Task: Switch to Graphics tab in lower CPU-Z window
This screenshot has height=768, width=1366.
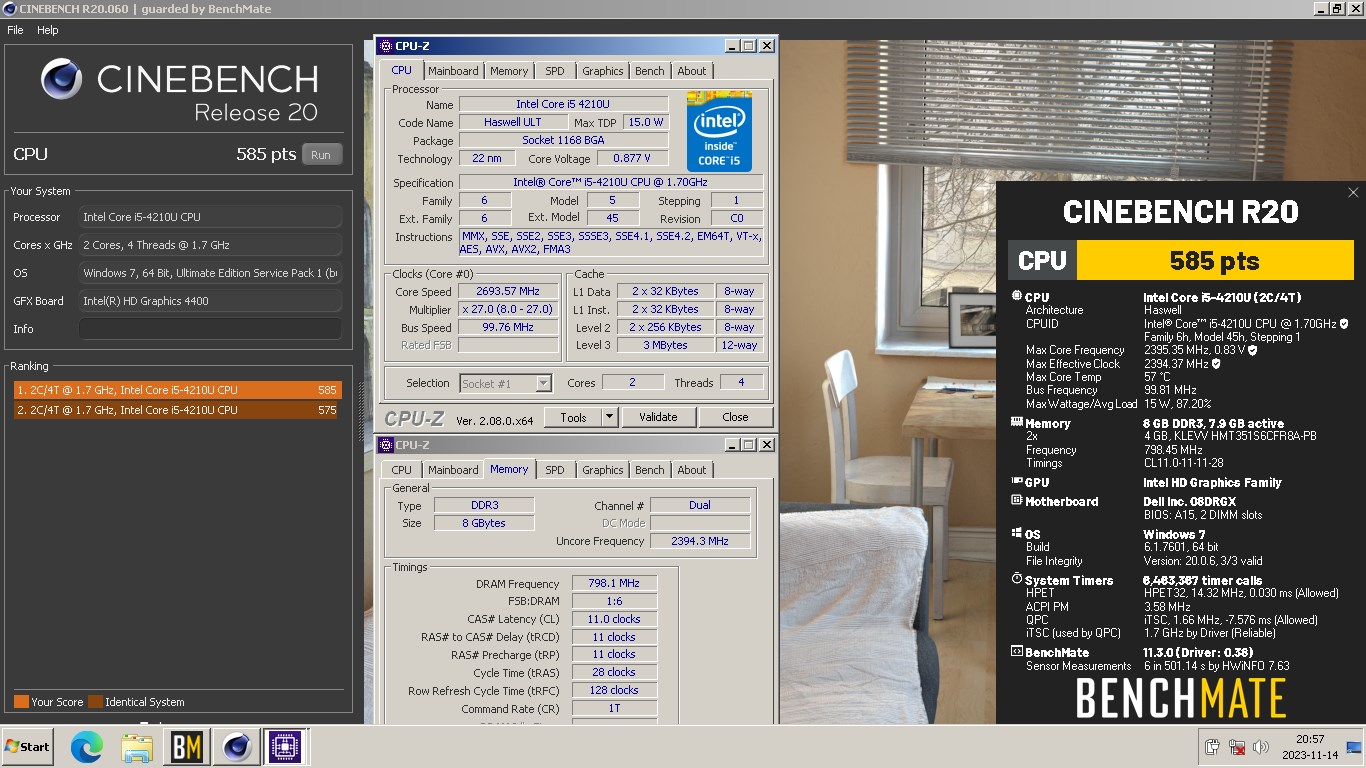Action: click(603, 470)
